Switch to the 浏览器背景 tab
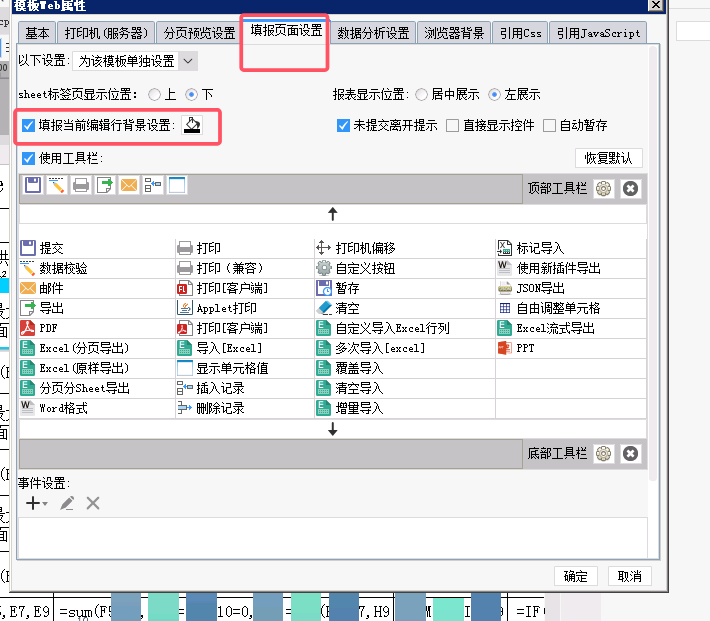710x621 pixels. [454, 33]
